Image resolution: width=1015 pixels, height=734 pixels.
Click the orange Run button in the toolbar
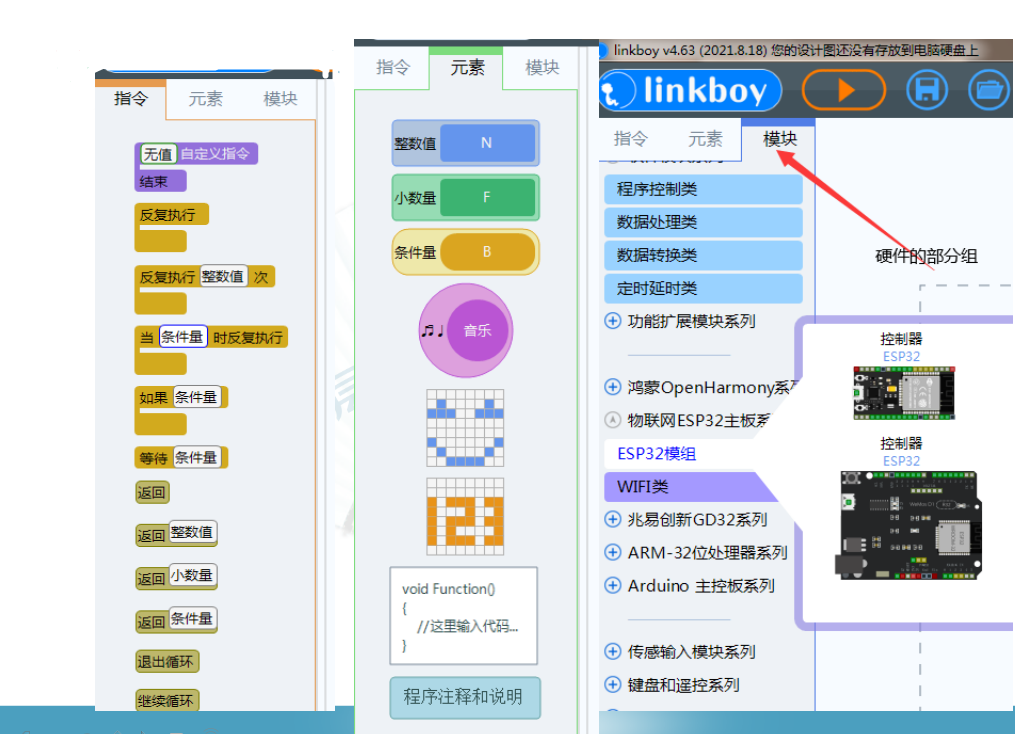843,89
